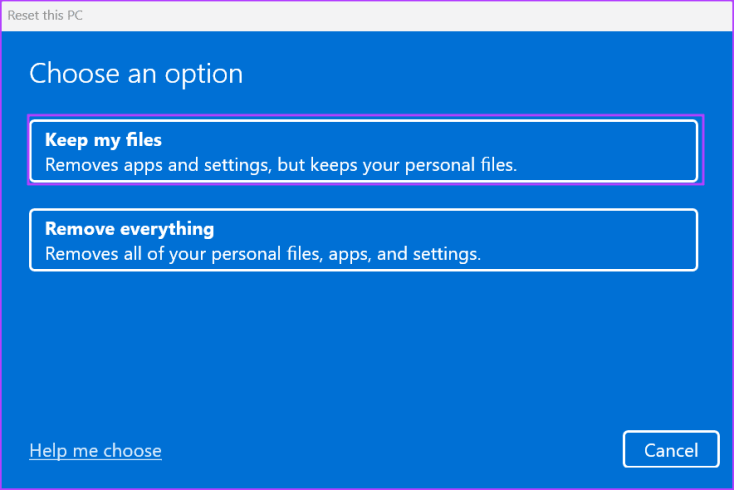The image size is (734, 490).
Task: Pick the option that removes all personal files
Action: click(363, 240)
